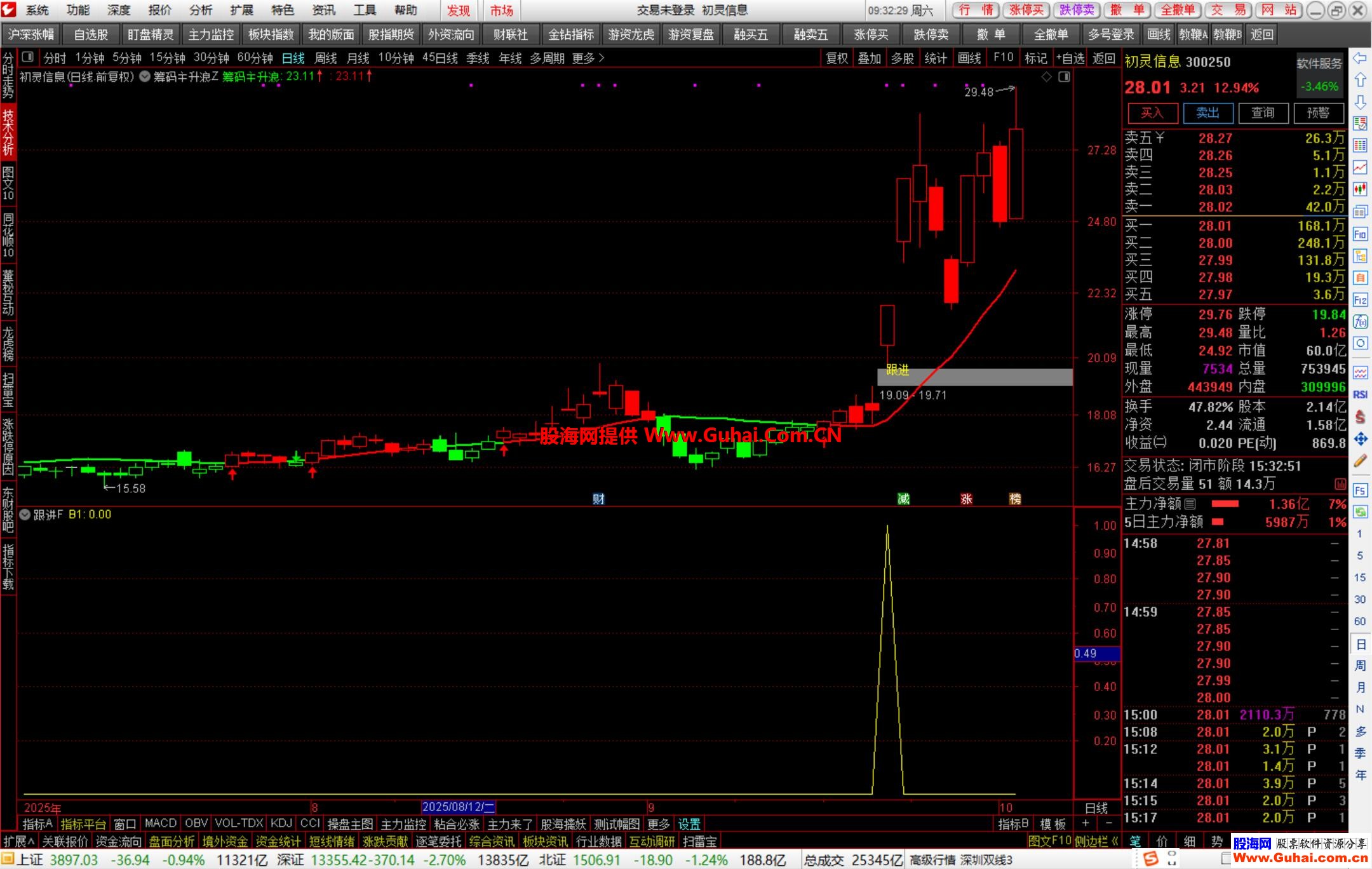Toggle panel layout icon beside 分时 tab

(x=27, y=58)
